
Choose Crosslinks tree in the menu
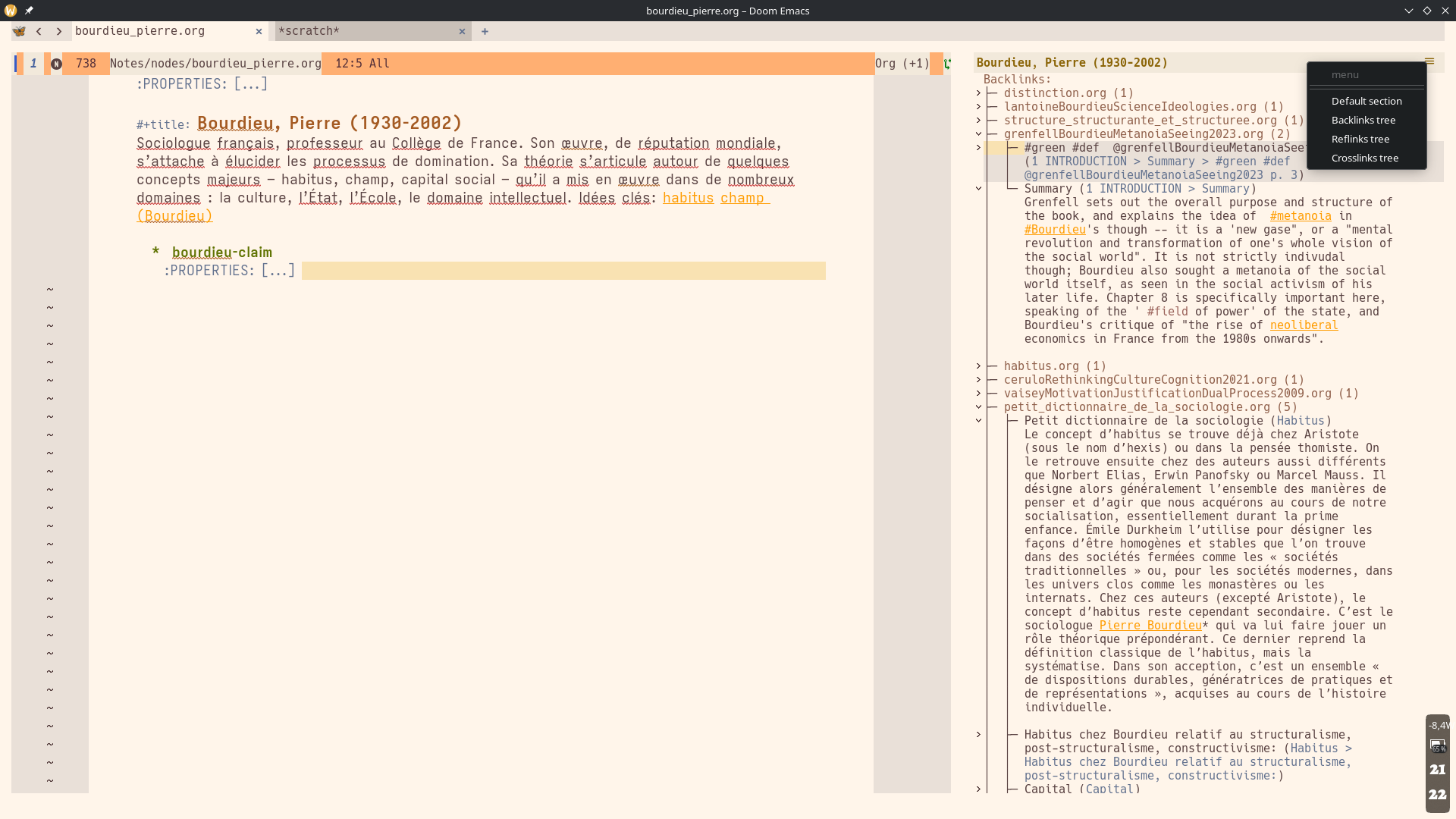pyautogui.click(x=1365, y=158)
